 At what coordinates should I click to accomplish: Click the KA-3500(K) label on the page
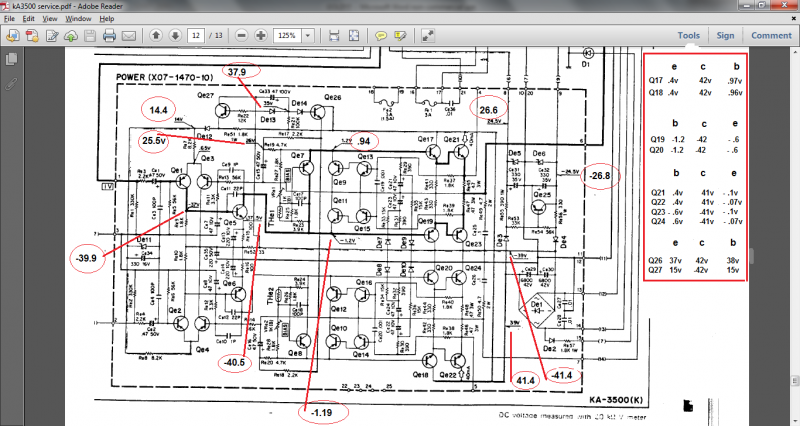pyautogui.click(x=617, y=400)
